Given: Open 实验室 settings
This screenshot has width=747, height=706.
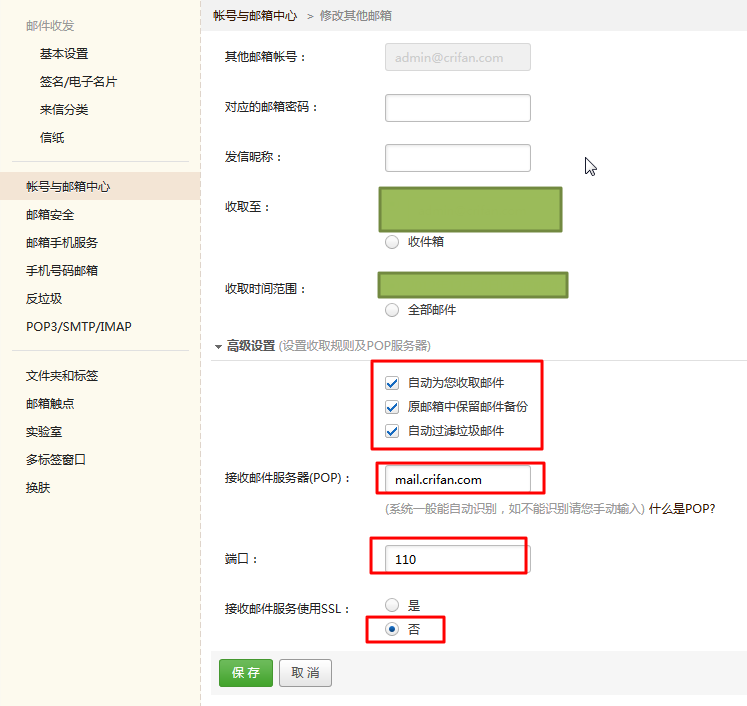Looking at the screenshot, I should click(x=44, y=432).
